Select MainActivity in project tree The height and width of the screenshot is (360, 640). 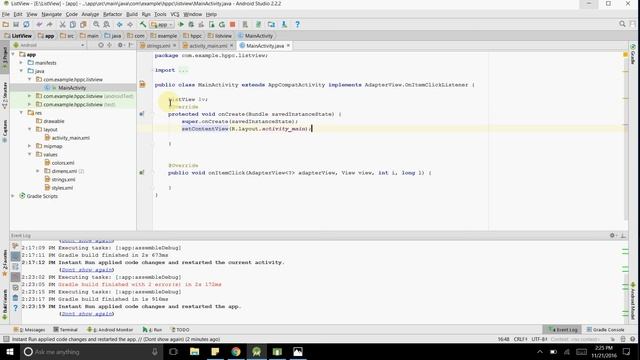(72, 88)
